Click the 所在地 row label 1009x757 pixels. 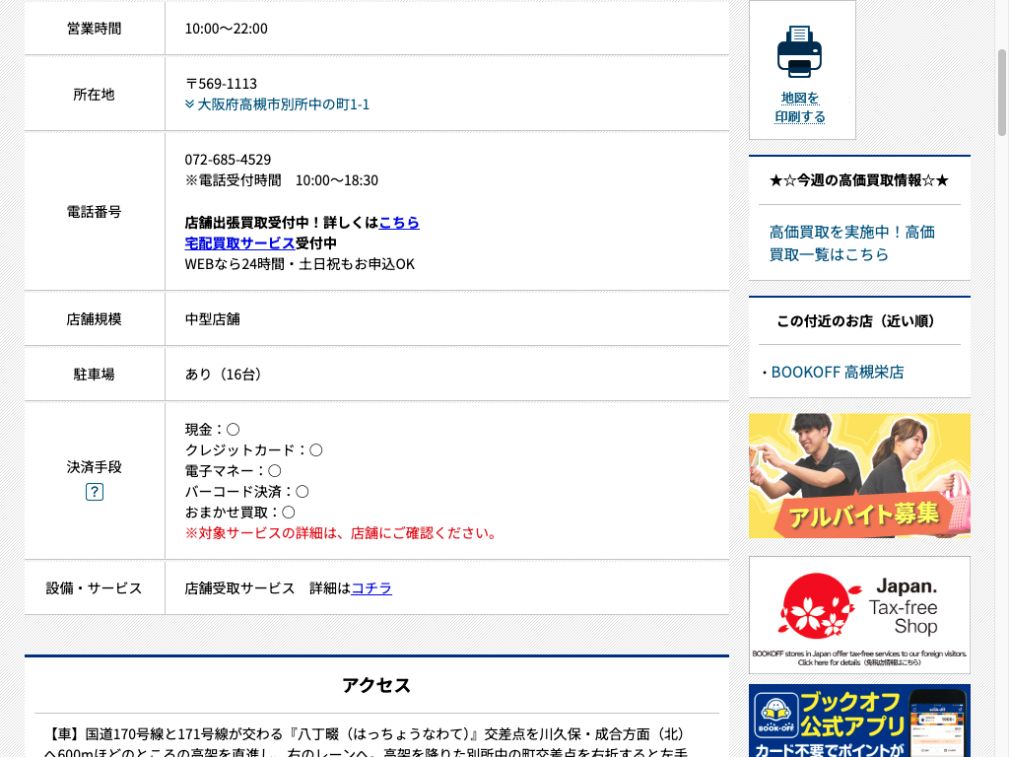[94, 95]
